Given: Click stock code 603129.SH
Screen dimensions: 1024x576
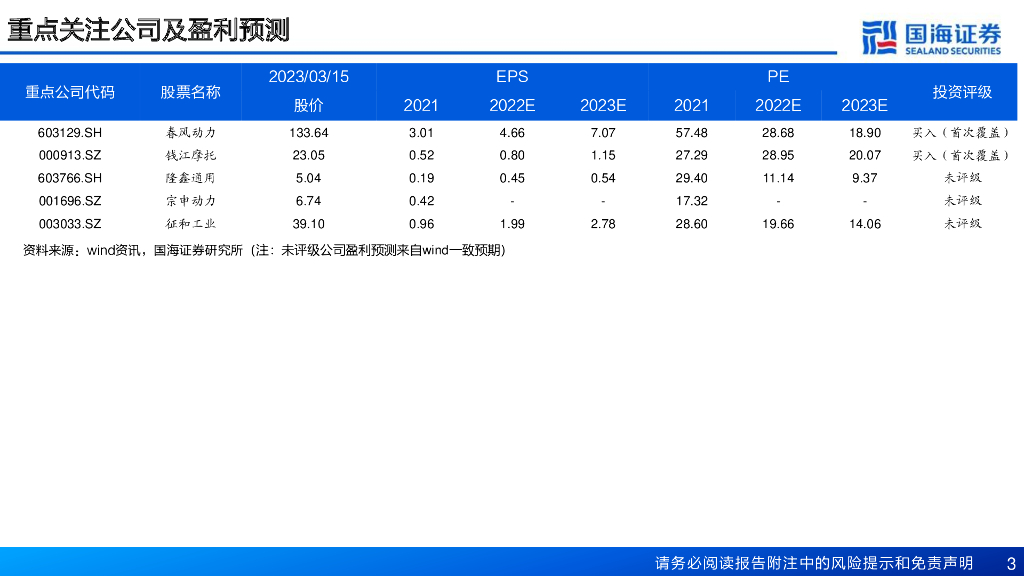Looking at the screenshot, I should (x=70, y=133).
